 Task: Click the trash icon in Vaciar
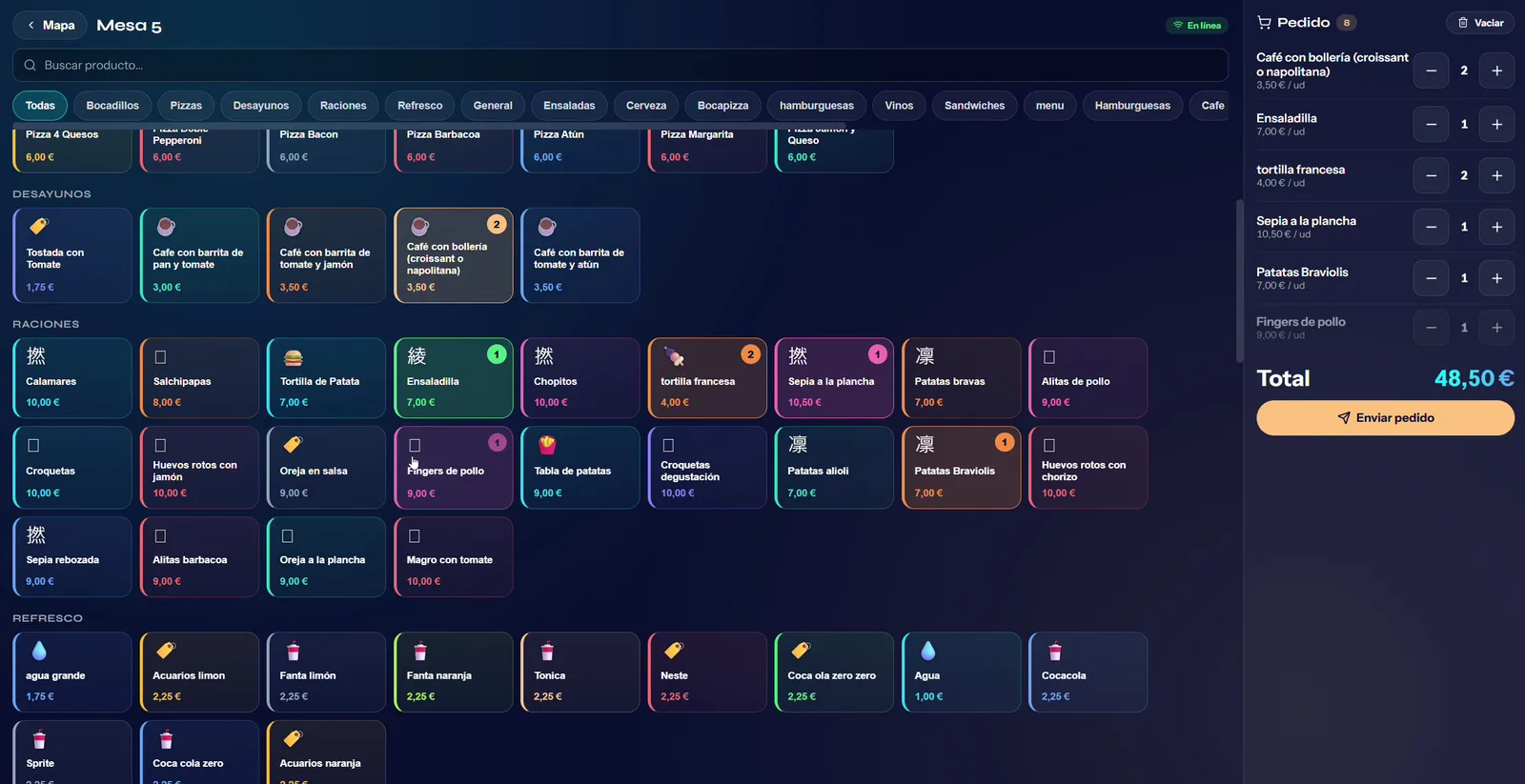click(1463, 23)
